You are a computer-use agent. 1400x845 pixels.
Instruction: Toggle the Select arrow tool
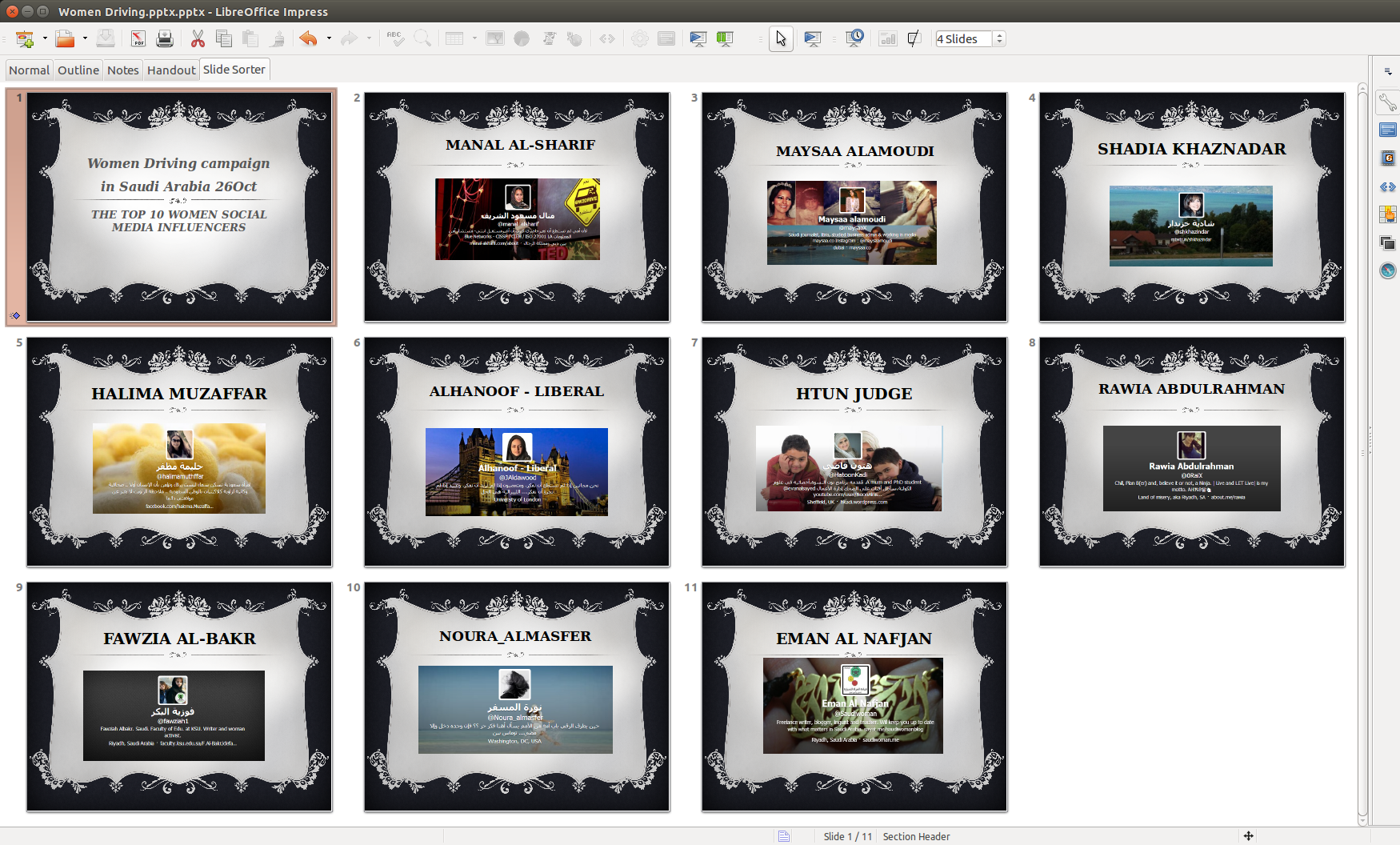tap(781, 38)
